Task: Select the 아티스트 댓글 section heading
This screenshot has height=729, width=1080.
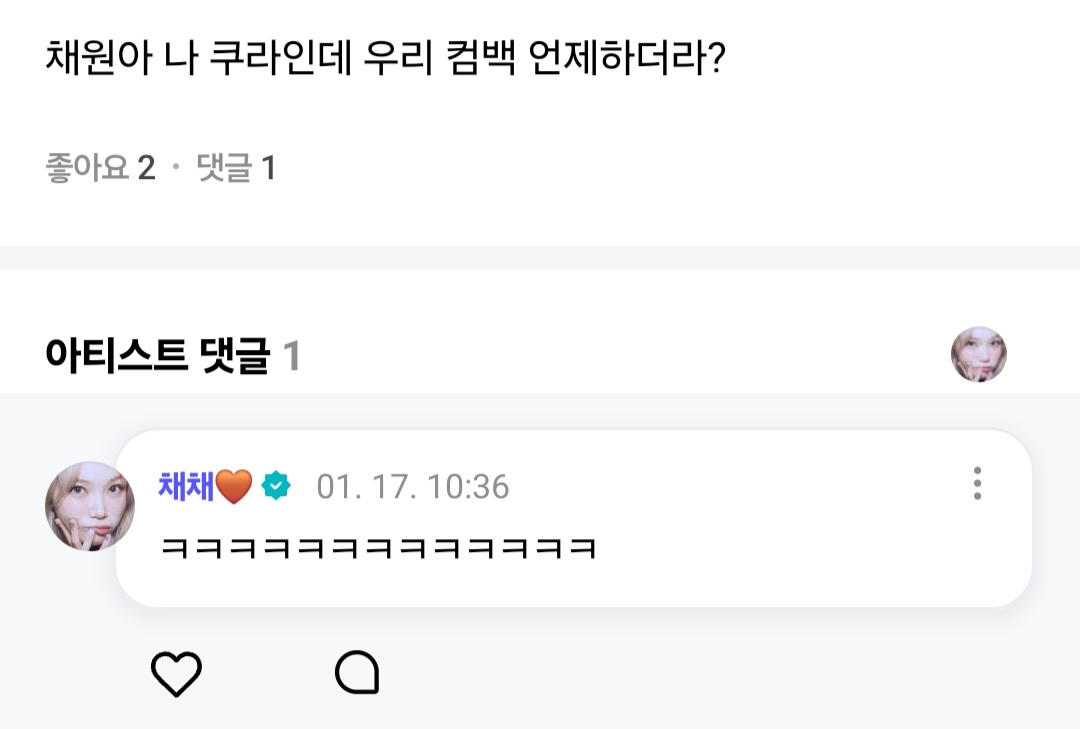Action: click(157, 356)
